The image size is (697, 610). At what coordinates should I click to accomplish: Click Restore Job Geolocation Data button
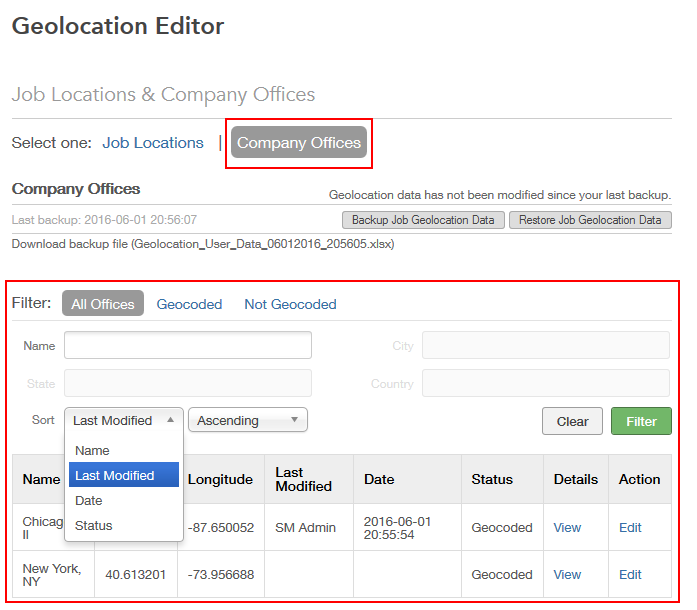590,220
